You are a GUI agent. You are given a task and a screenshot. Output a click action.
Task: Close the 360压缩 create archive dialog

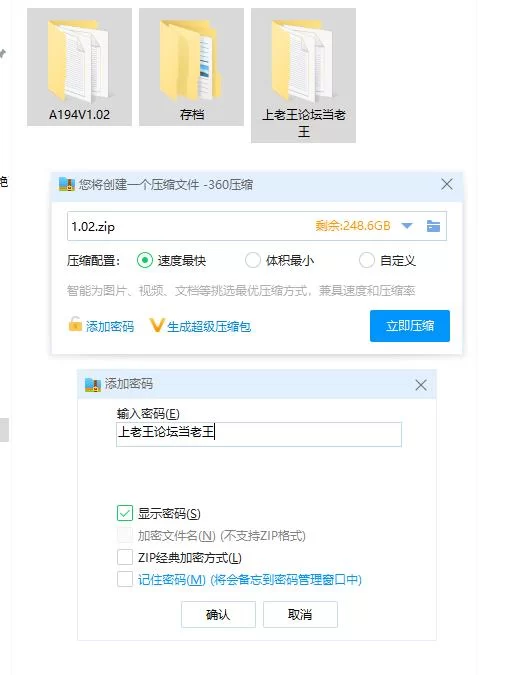[x=447, y=184]
